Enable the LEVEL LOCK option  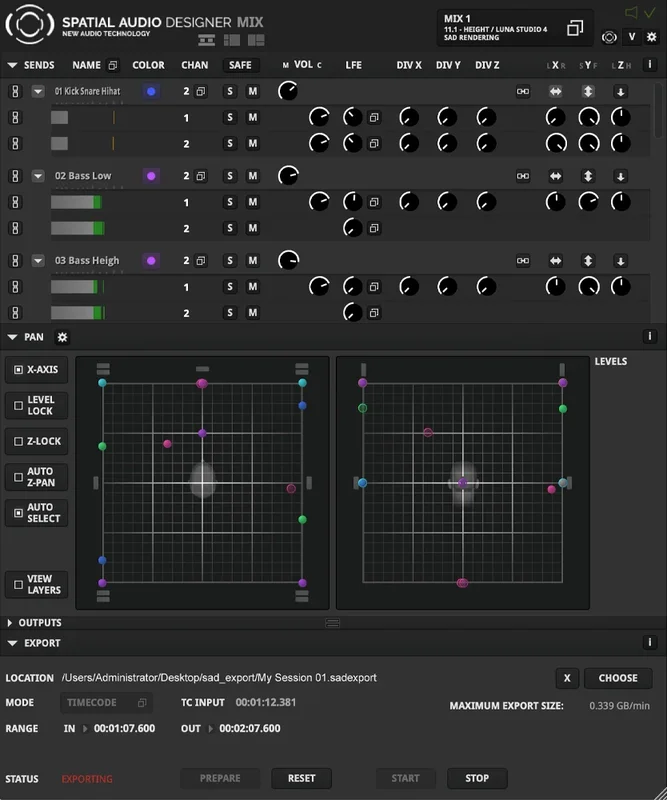[x=36, y=406]
